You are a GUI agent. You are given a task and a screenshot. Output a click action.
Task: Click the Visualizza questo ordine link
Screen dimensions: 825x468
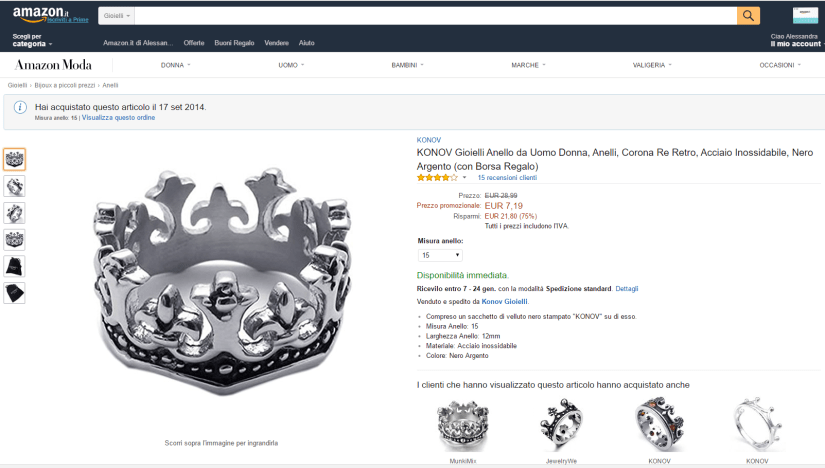118,118
